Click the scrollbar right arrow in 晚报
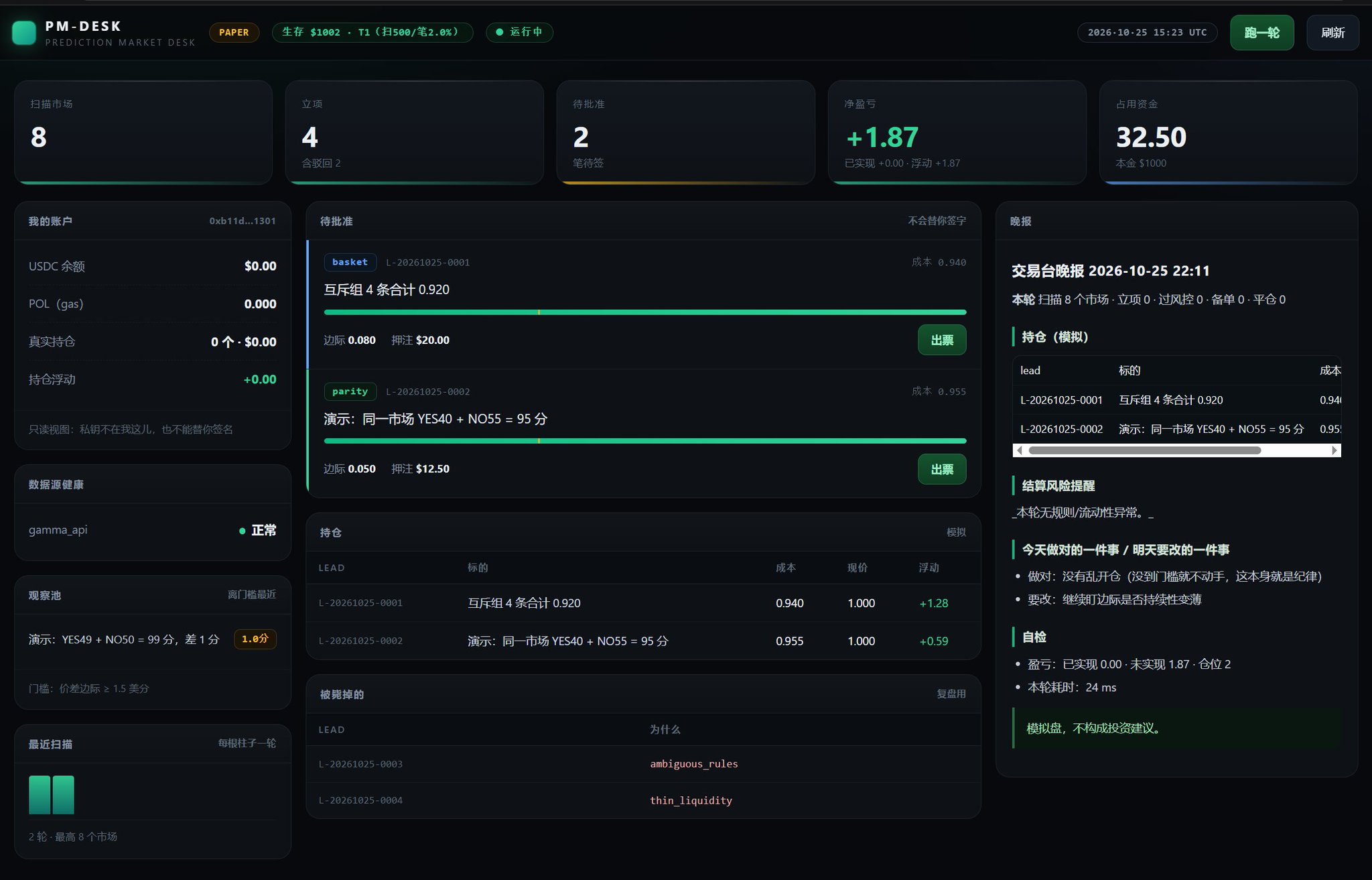The height and width of the screenshot is (880, 1372). pos(1334,450)
